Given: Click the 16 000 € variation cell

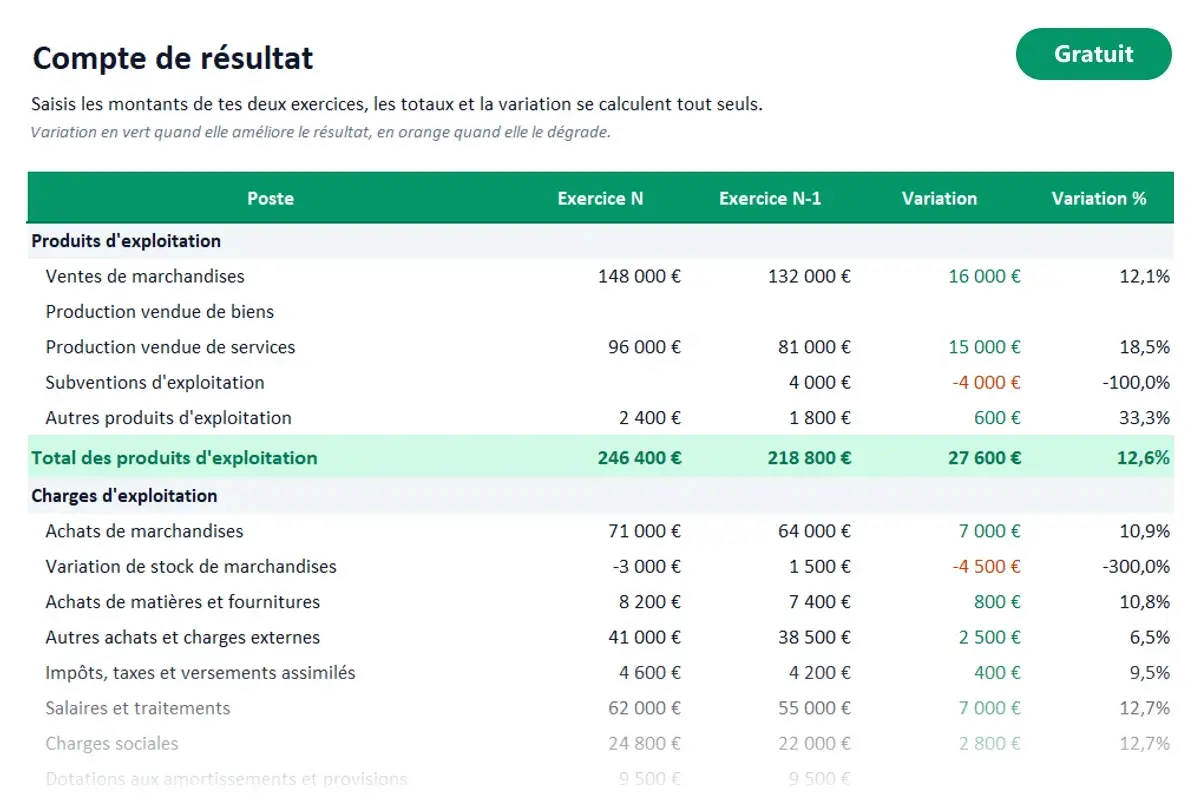Looking at the screenshot, I should pos(984,276).
